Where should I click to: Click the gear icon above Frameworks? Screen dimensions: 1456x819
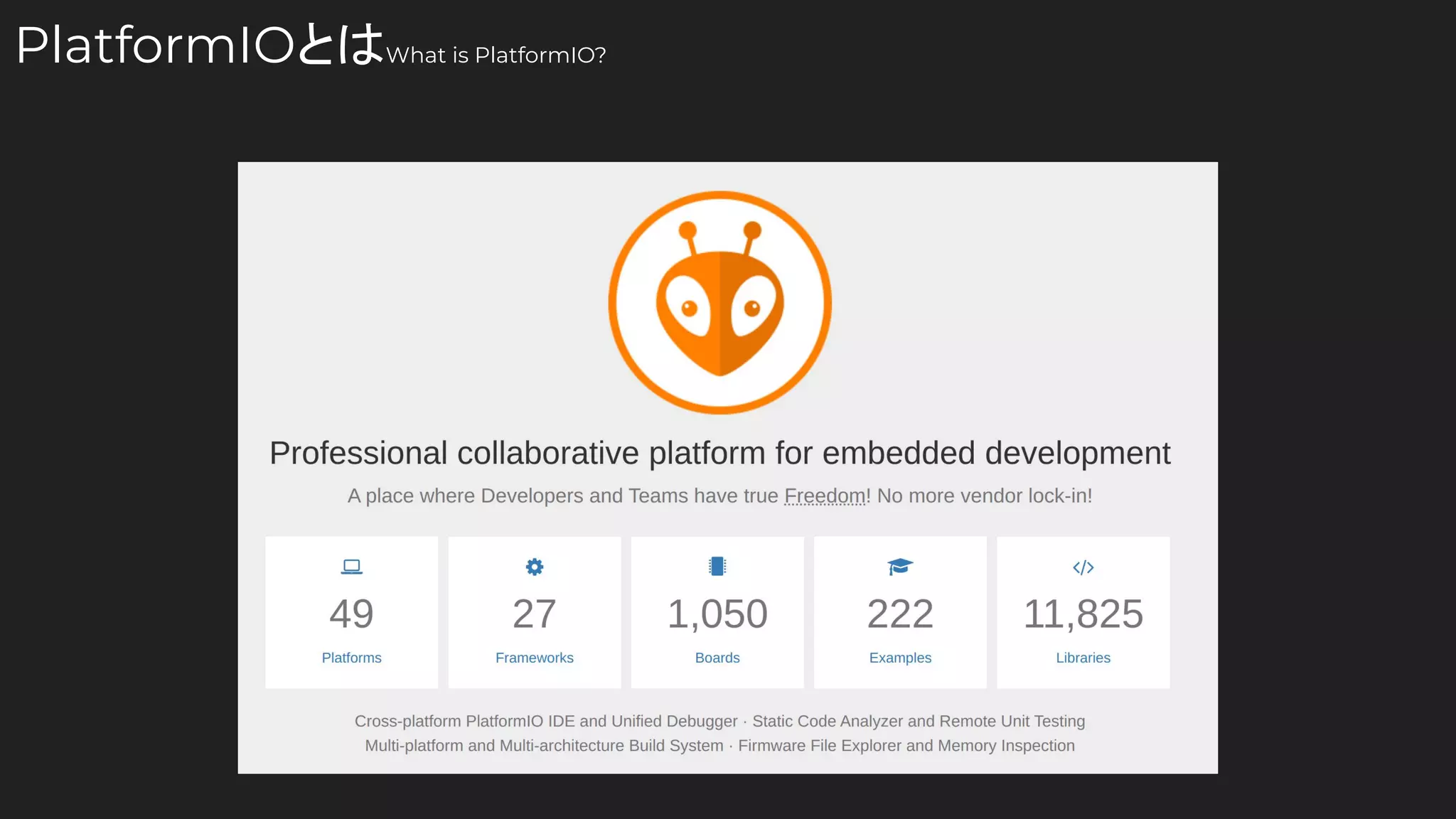point(535,567)
